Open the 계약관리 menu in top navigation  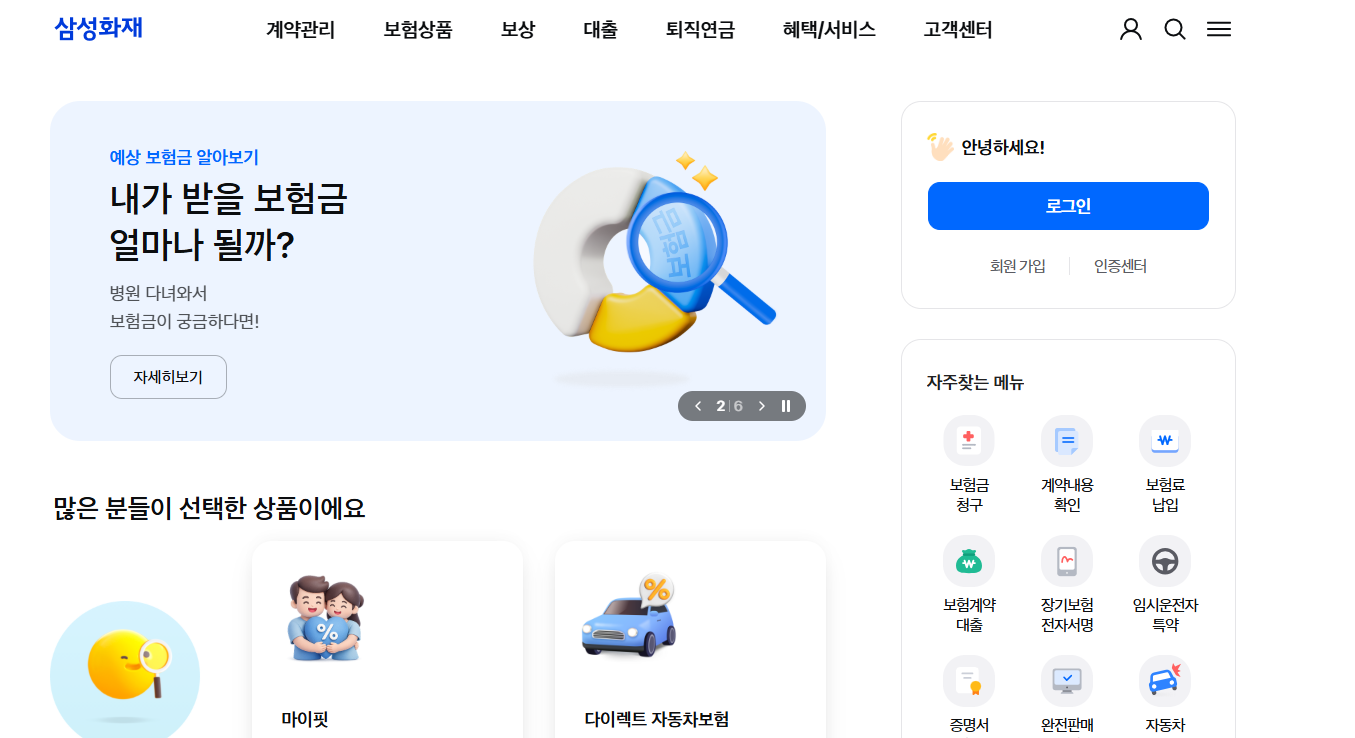pyautogui.click(x=300, y=30)
